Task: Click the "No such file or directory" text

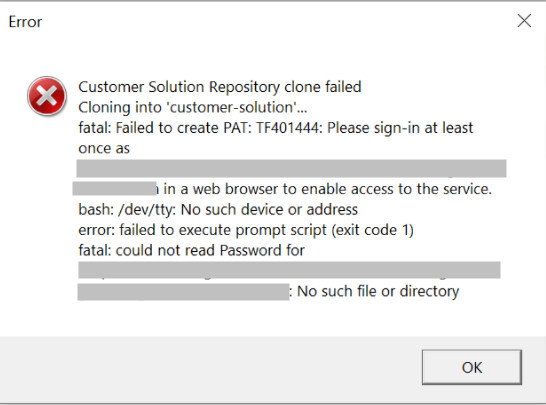Action: coord(378,291)
